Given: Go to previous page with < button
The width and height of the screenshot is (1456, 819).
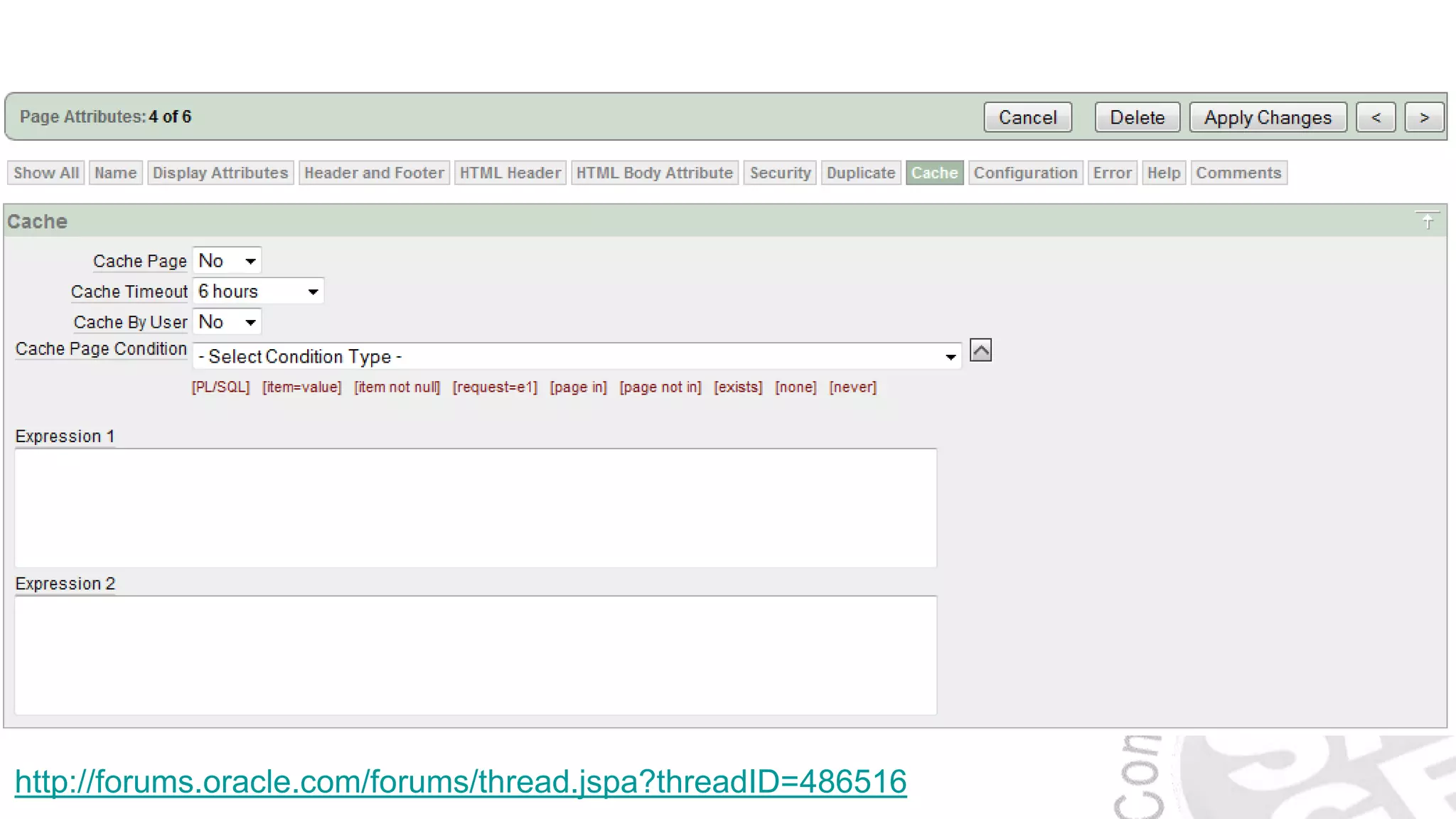Looking at the screenshot, I should click(1376, 117).
